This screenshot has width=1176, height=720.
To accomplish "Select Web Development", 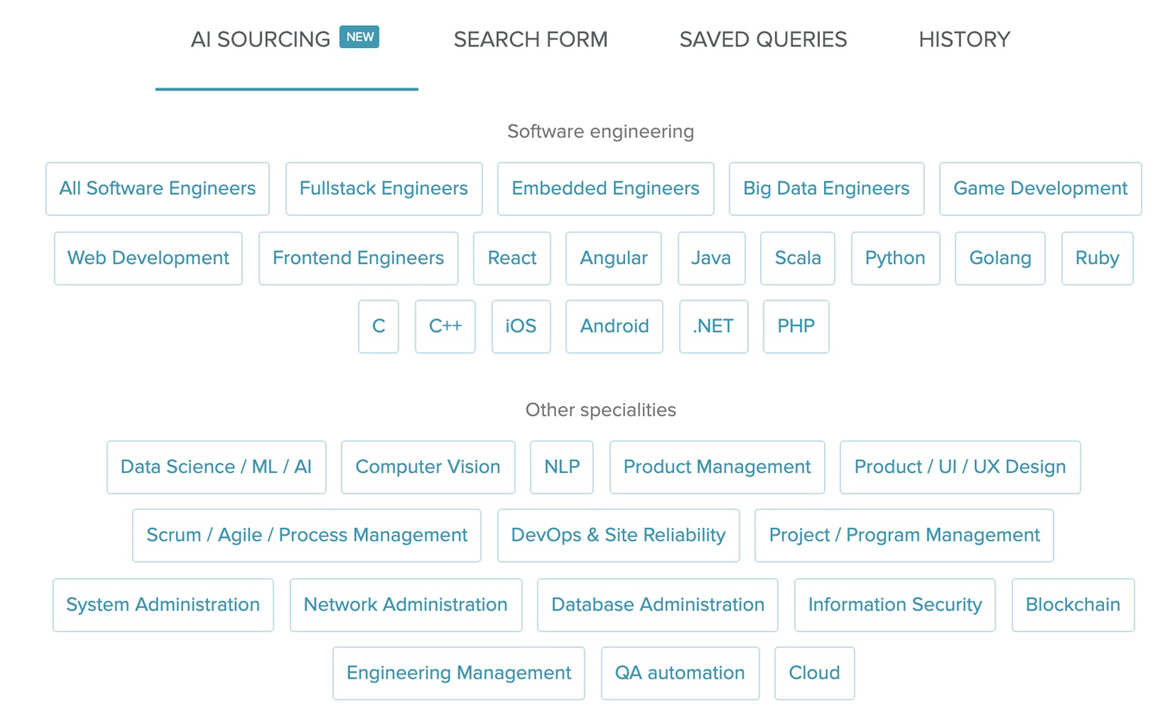I will coord(148,258).
